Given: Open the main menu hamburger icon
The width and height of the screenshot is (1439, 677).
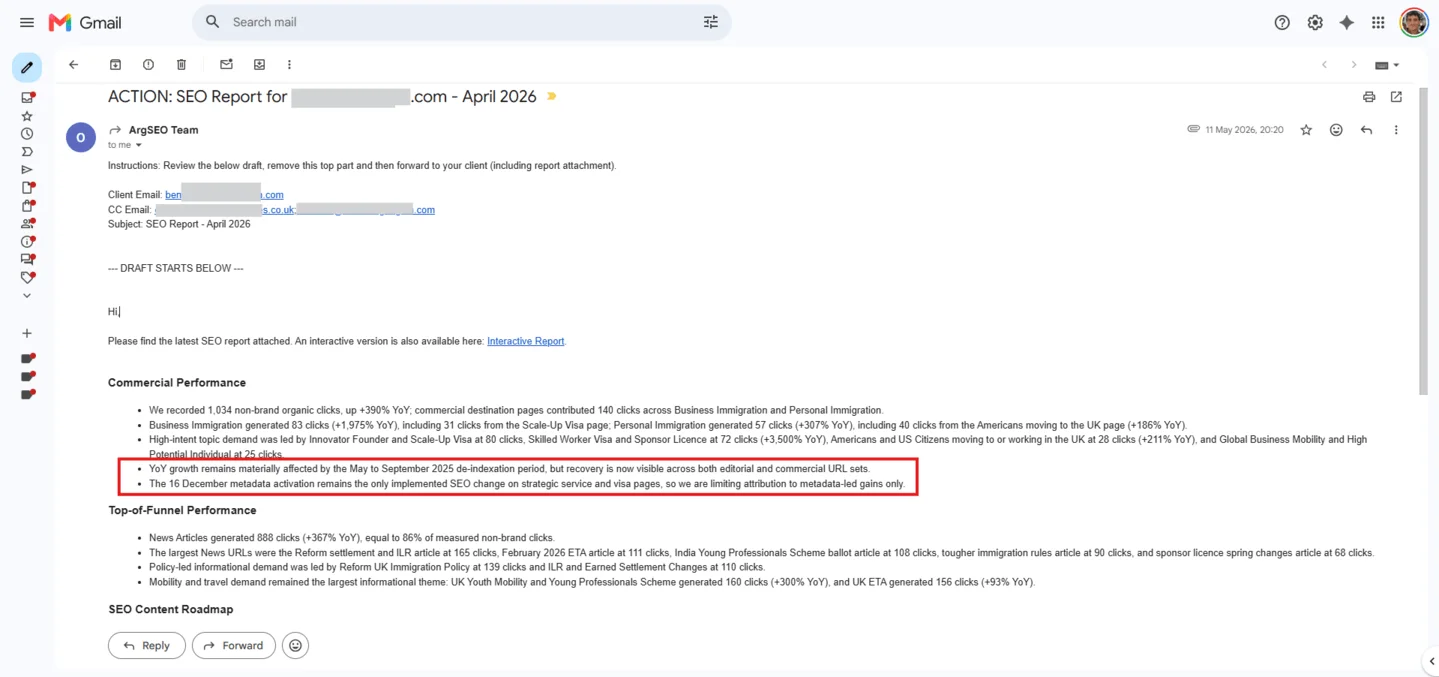Looking at the screenshot, I should tap(27, 22).
